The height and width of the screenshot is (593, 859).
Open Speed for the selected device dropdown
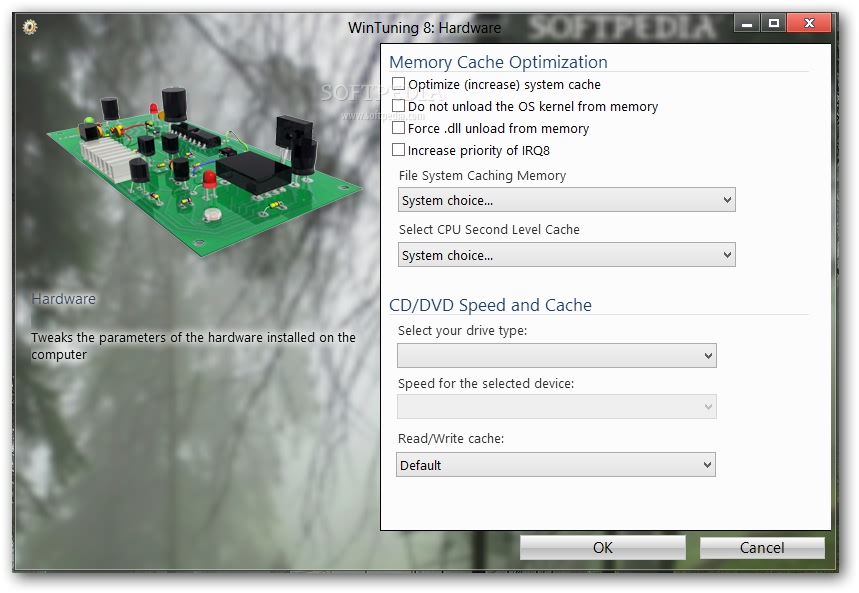coord(557,407)
